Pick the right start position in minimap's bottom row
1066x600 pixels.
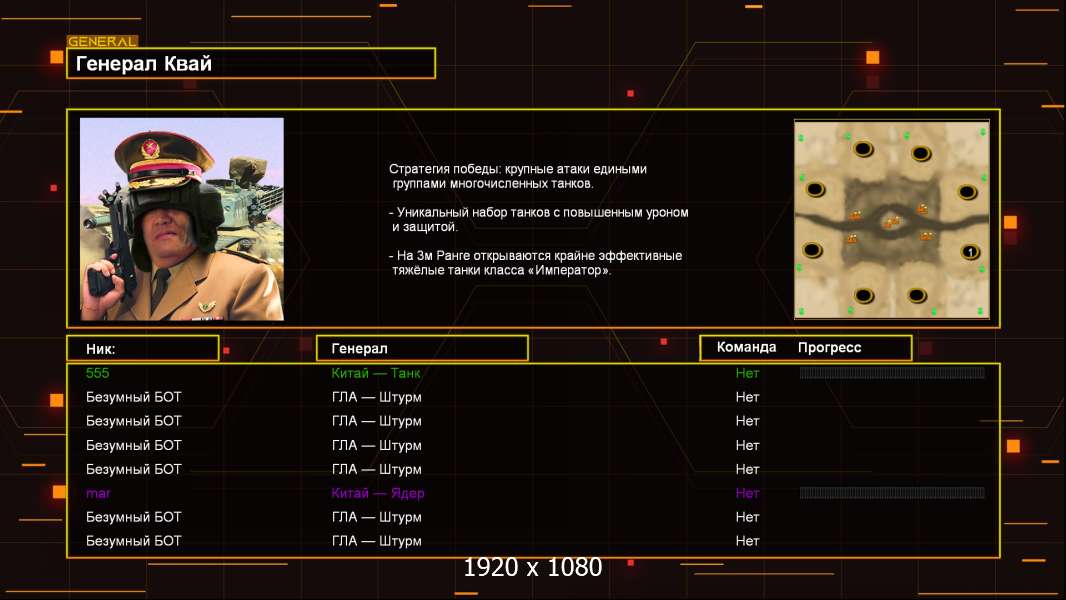click(x=916, y=295)
